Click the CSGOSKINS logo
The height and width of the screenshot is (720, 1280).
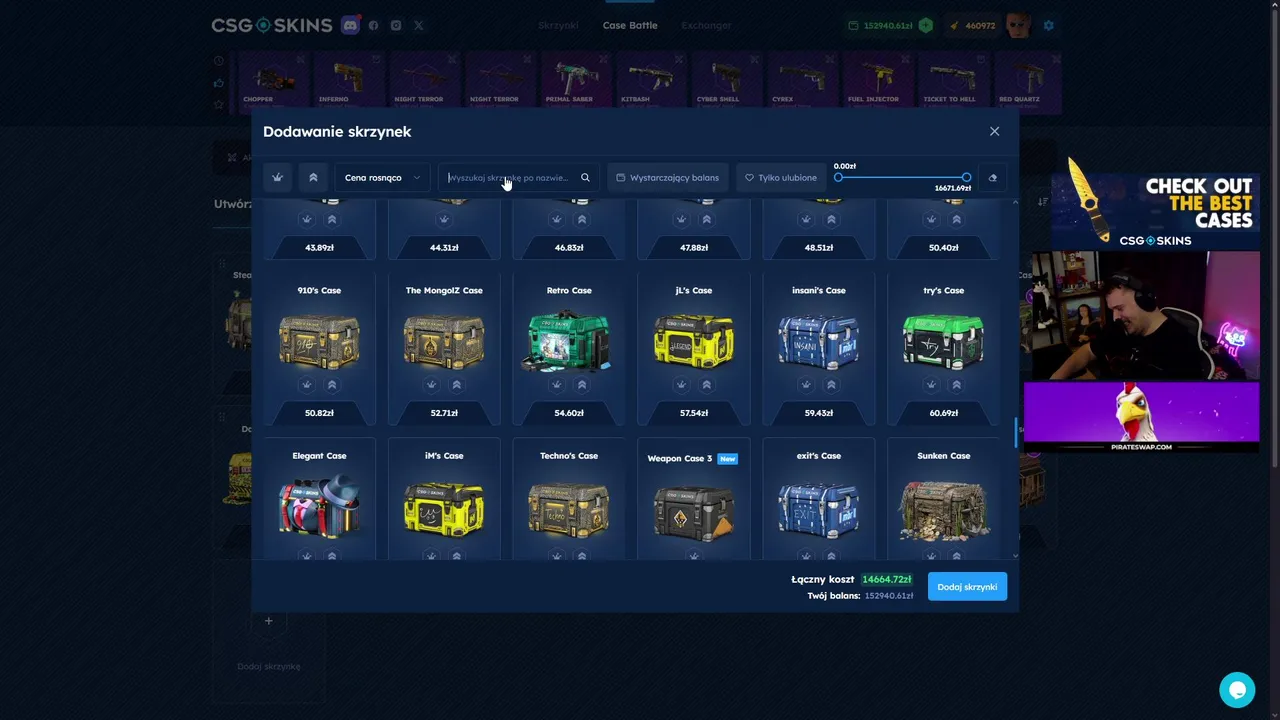(x=271, y=25)
